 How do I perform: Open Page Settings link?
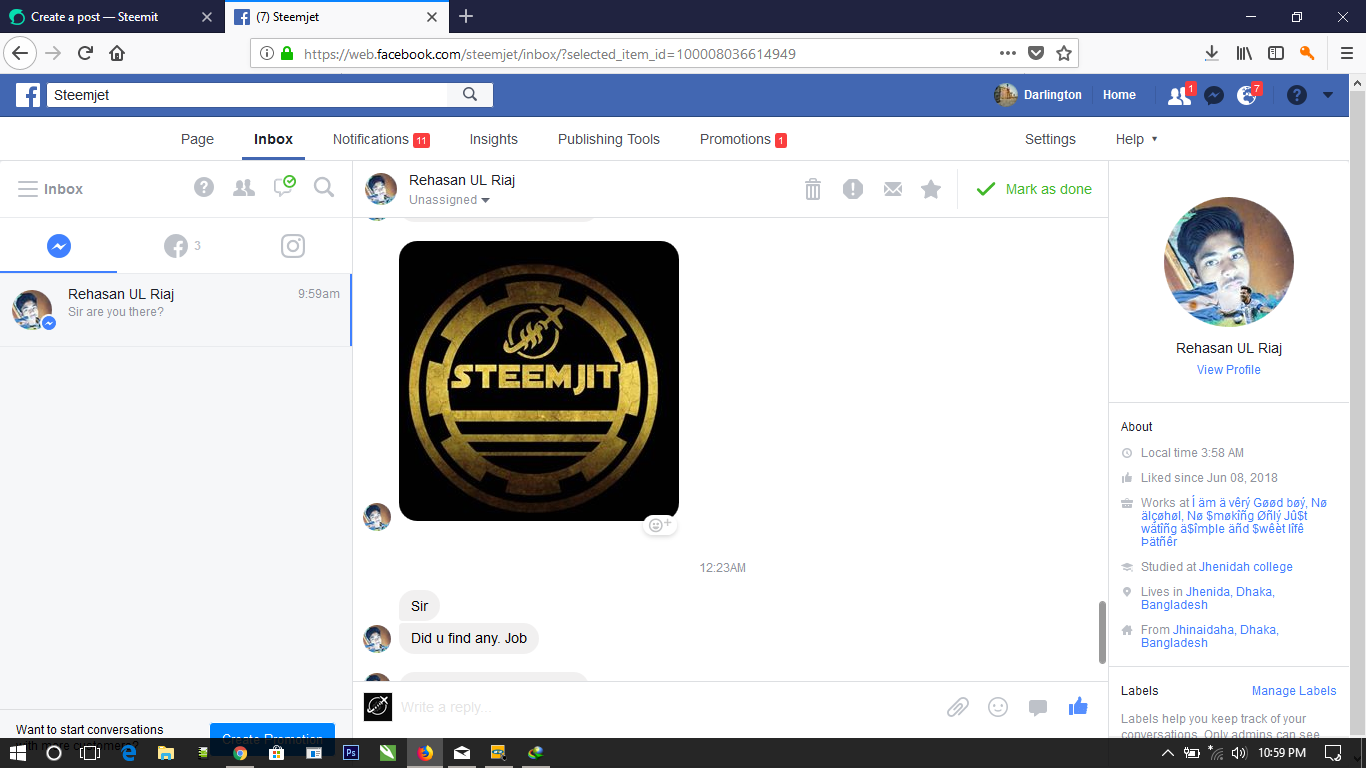pyautogui.click(x=1050, y=139)
